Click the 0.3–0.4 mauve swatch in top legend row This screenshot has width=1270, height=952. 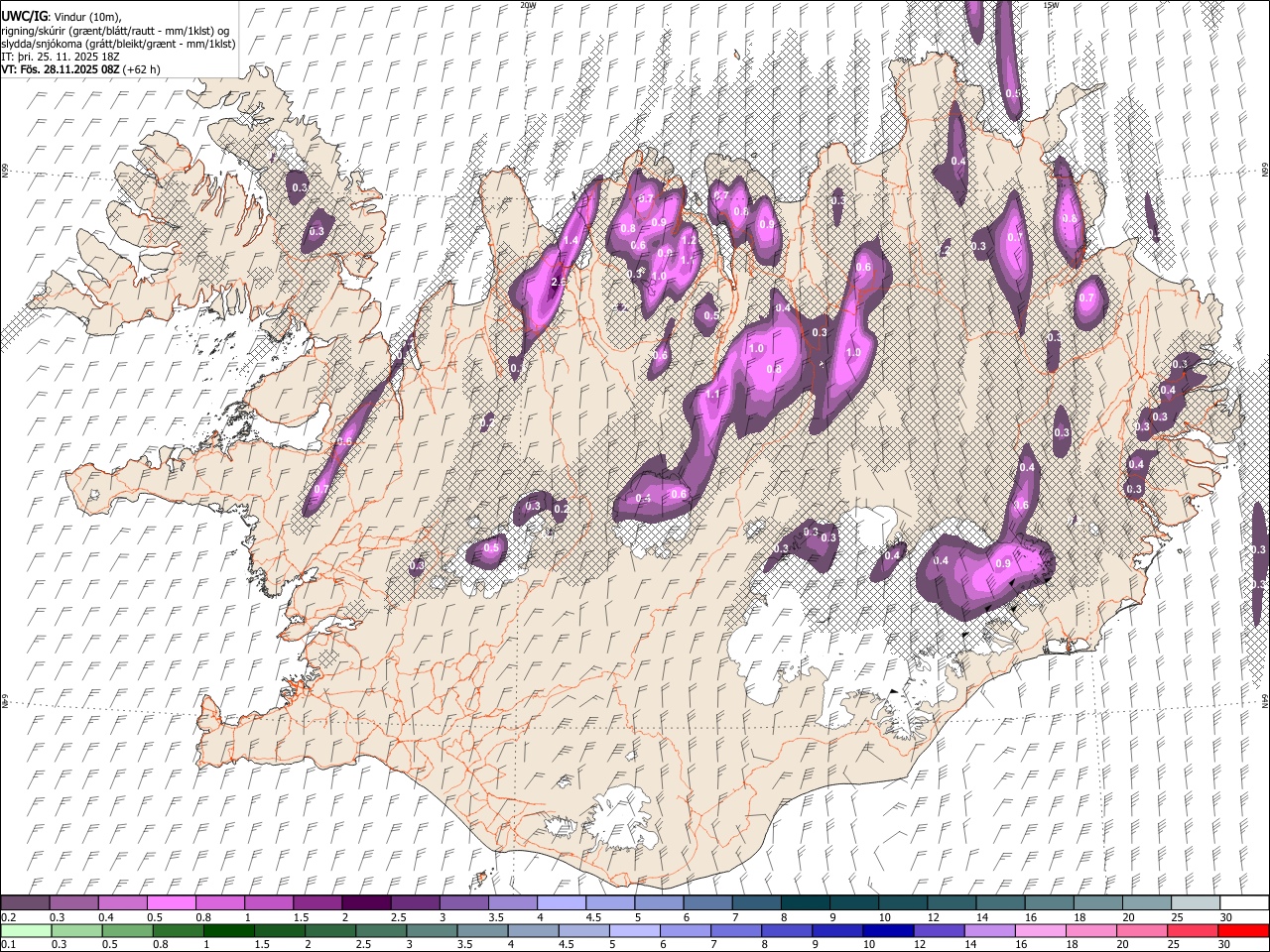[x=74, y=903]
